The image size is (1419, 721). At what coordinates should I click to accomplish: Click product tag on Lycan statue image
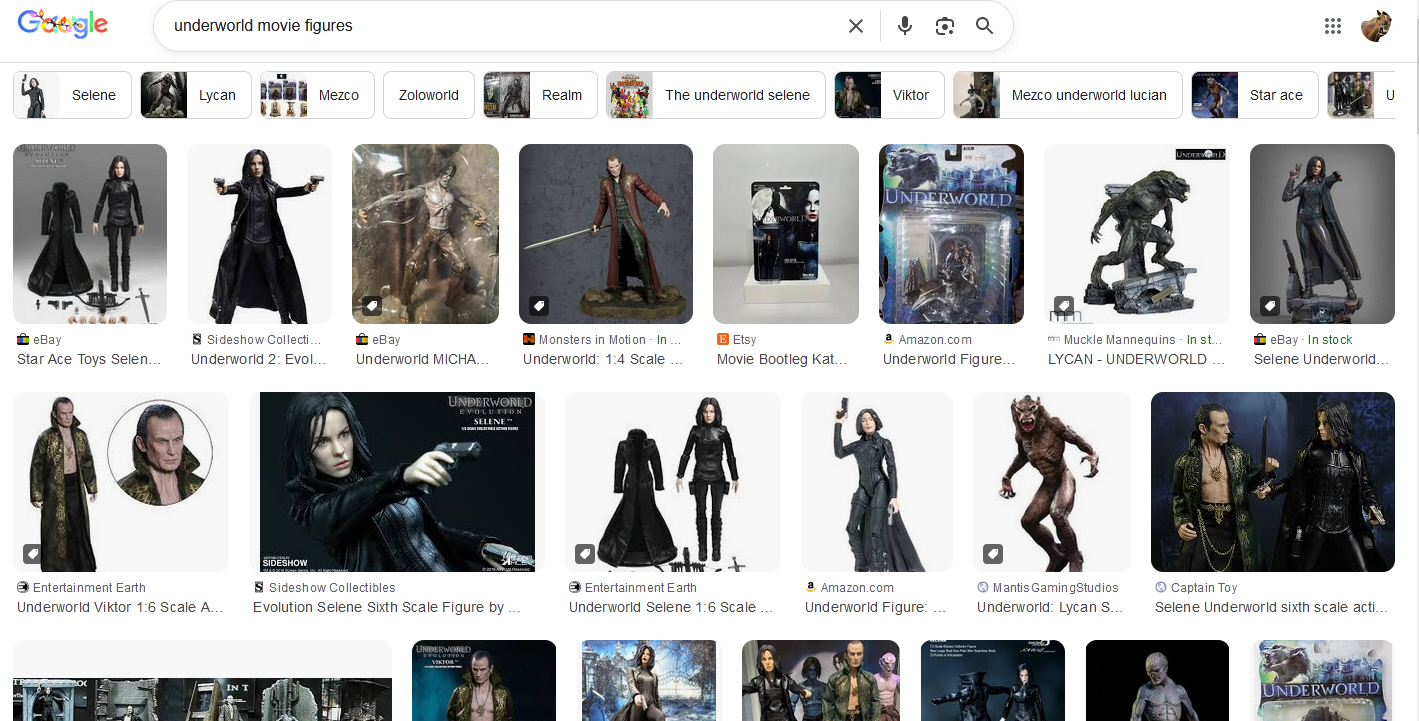[x=1064, y=305]
